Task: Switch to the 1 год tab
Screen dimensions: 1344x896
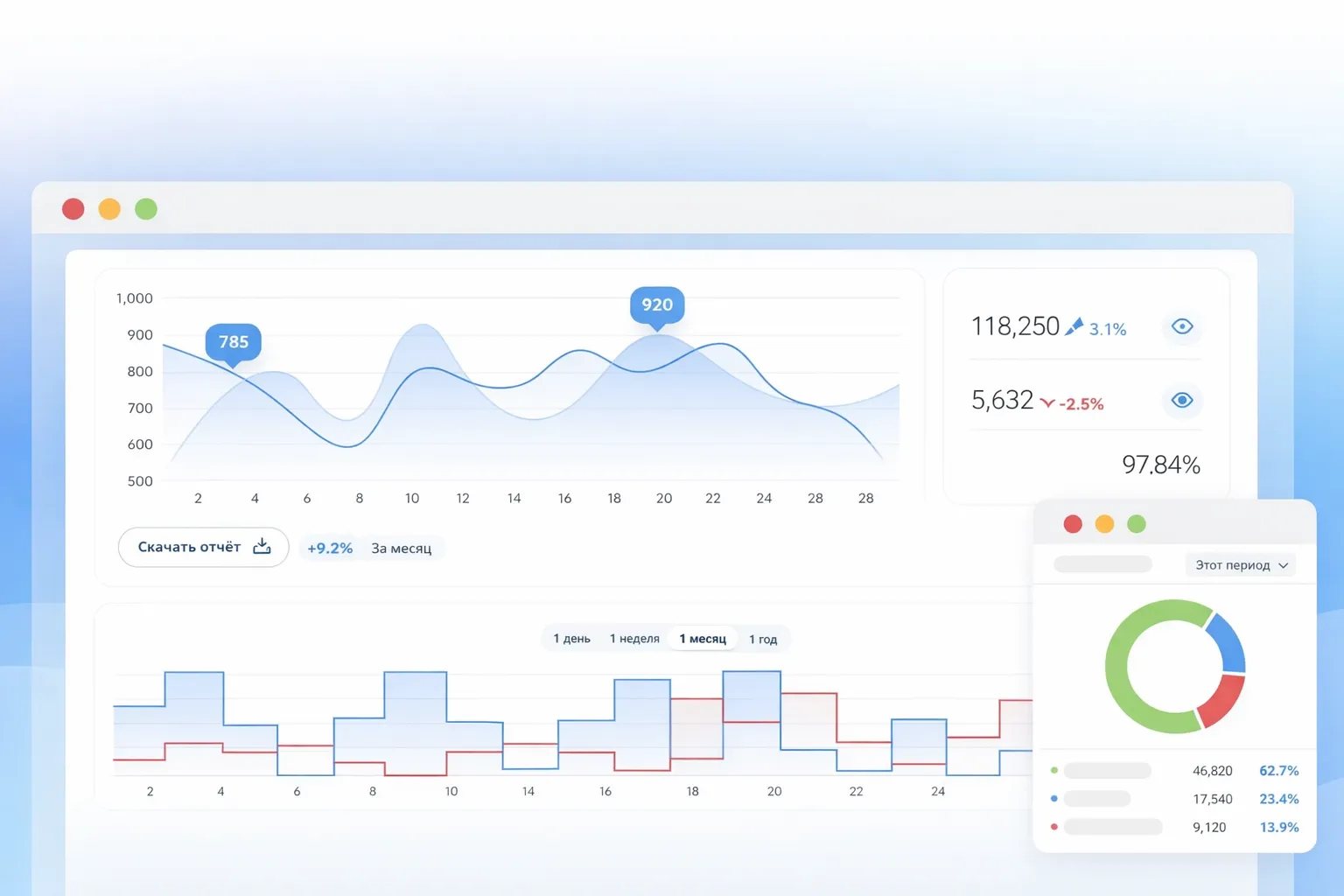Action: click(x=763, y=639)
